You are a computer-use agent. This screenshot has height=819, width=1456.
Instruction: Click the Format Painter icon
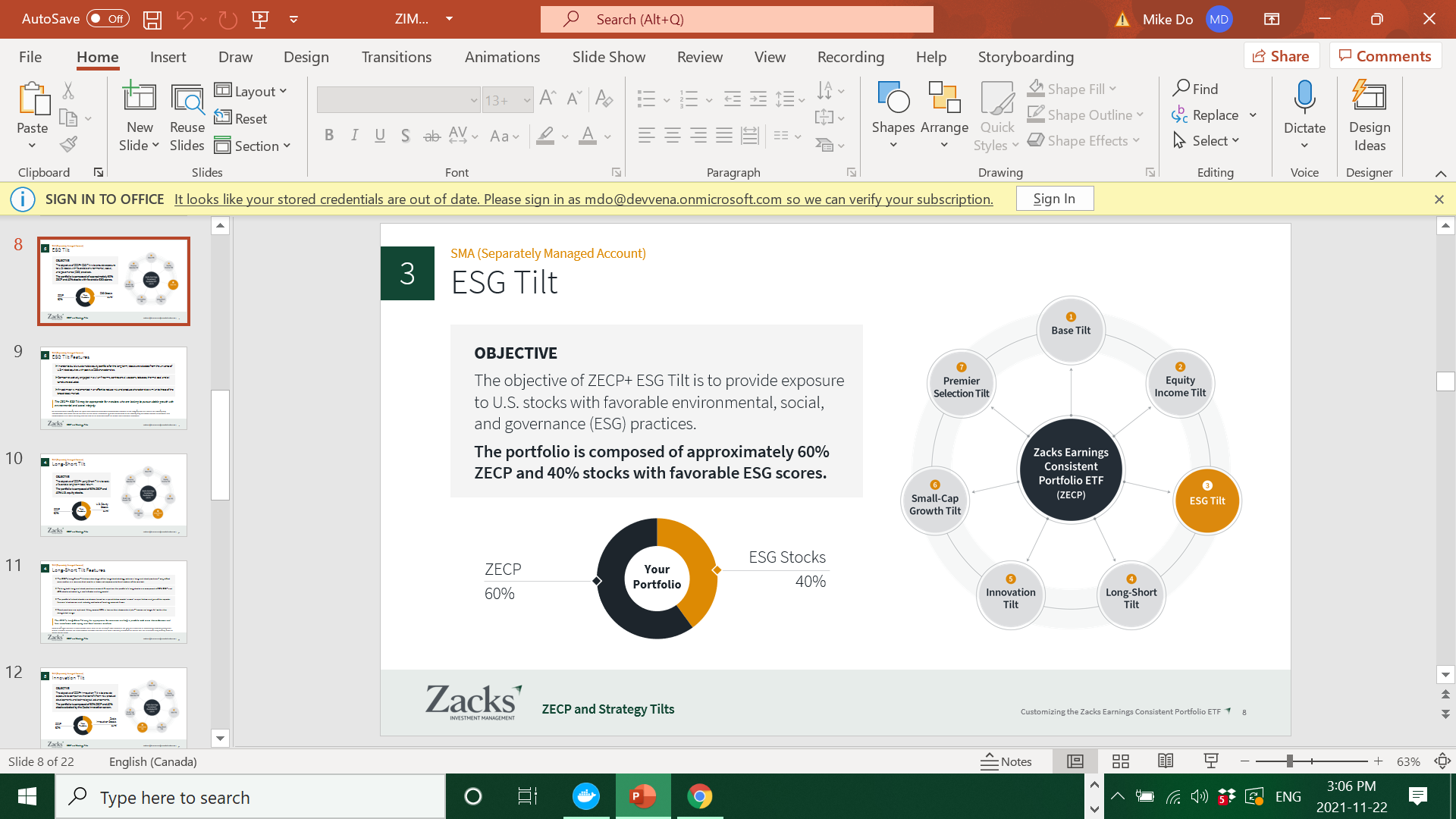[69, 144]
